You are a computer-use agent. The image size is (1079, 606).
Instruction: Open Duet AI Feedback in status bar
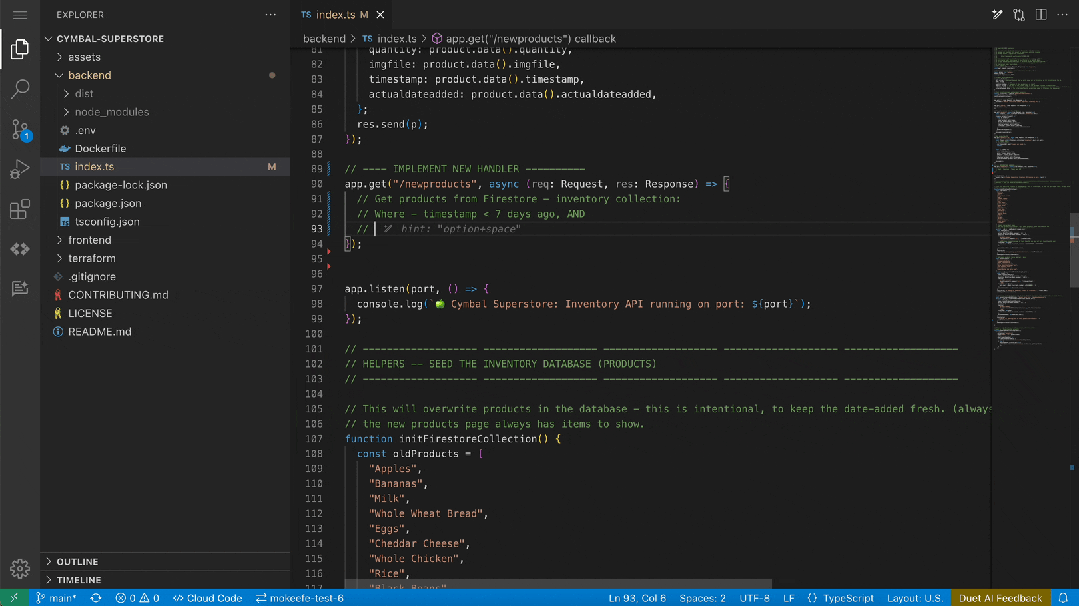pos(1001,598)
